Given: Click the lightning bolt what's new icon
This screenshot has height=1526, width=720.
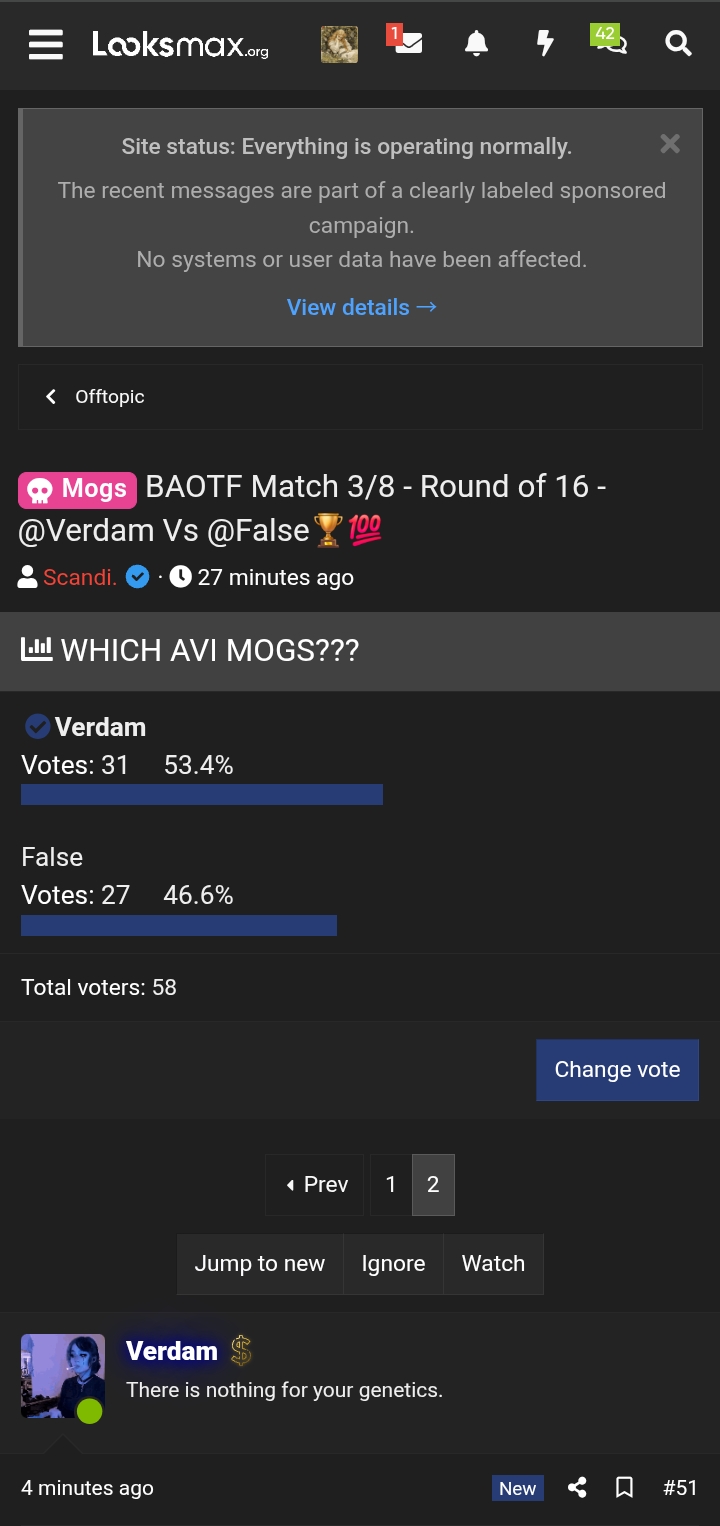Looking at the screenshot, I should (x=545, y=44).
